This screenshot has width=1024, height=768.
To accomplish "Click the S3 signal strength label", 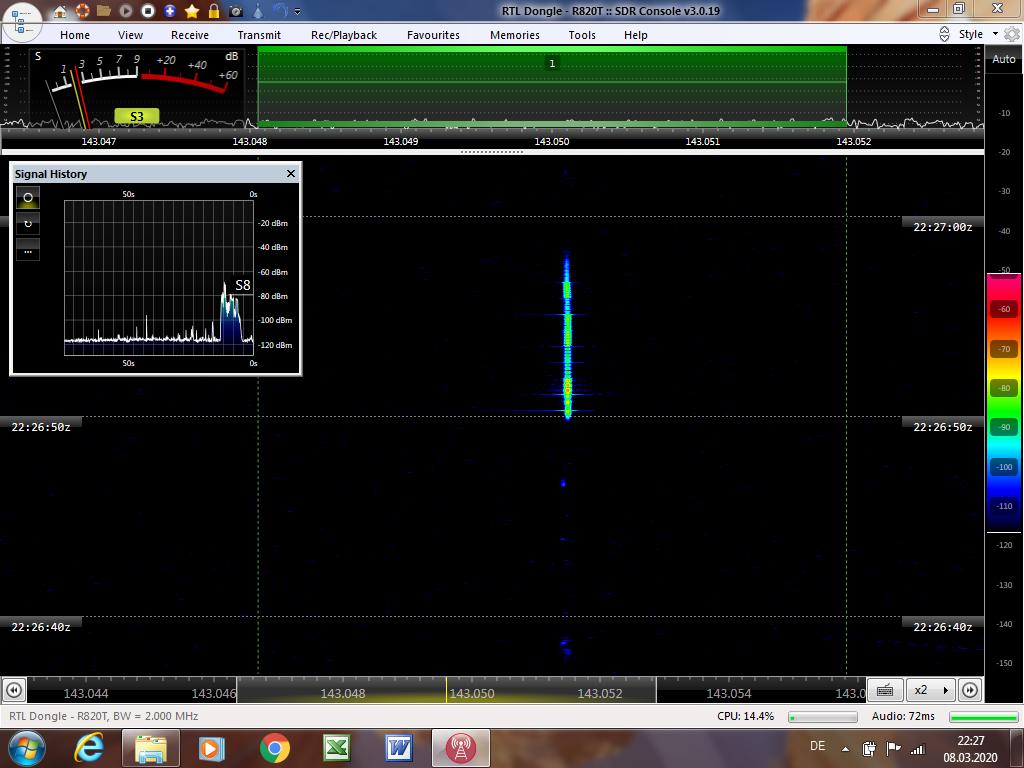I will click(x=136, y=116).
